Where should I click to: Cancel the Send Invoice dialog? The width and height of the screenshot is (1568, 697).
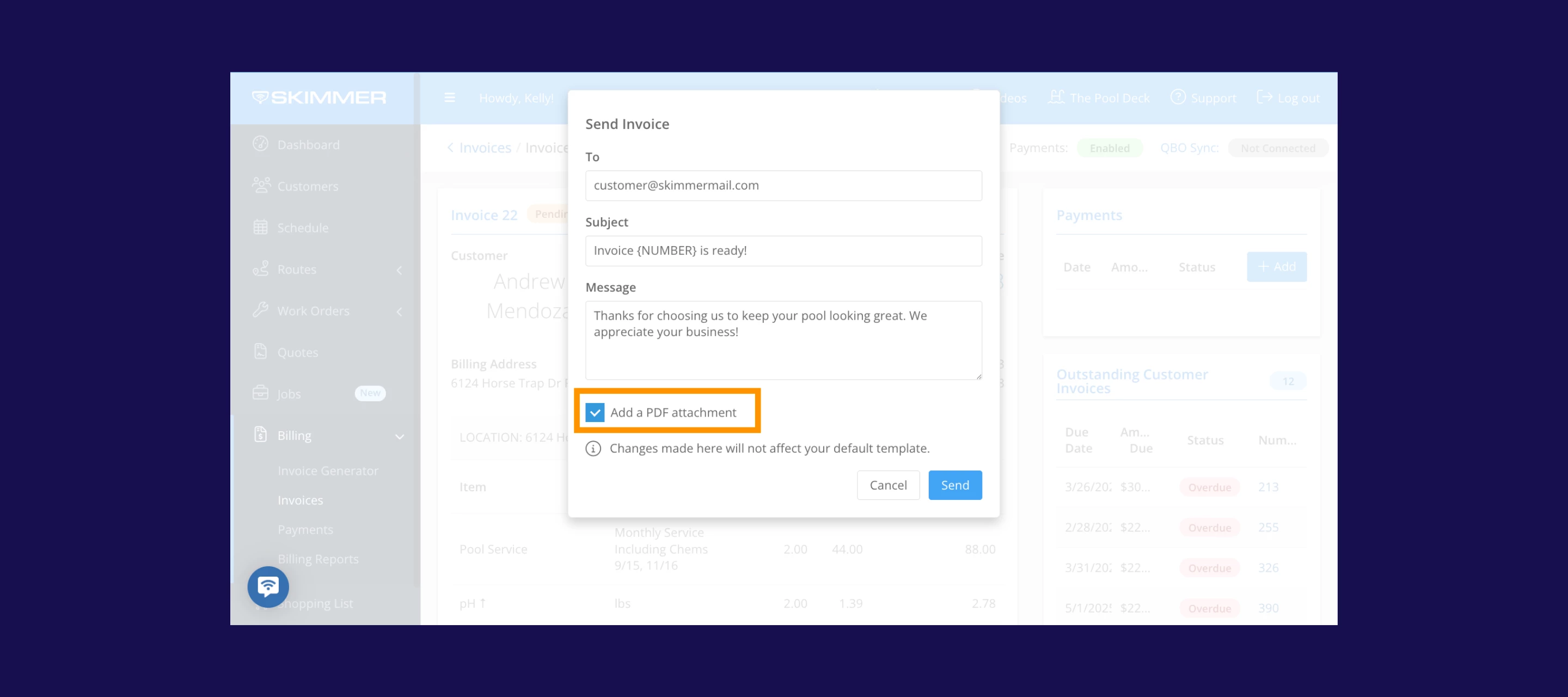(887, 485)
